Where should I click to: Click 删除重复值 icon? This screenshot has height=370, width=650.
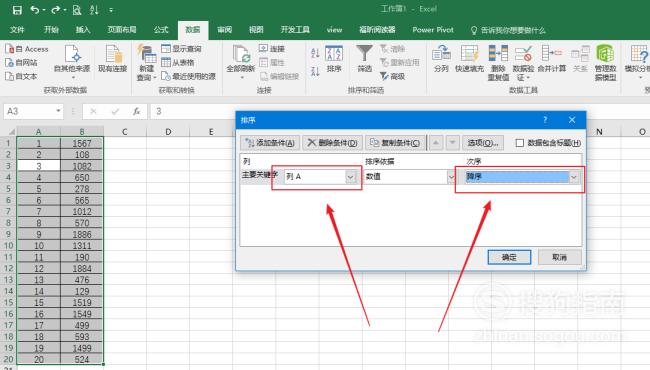498,63
